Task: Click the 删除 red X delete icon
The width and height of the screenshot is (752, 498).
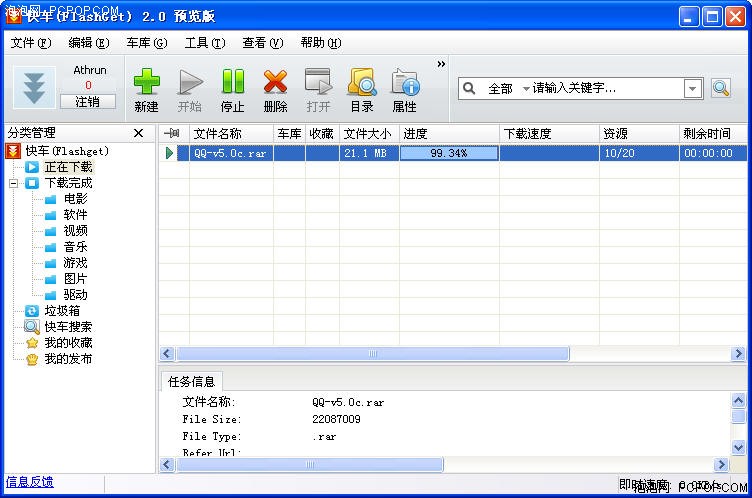Action: [x=275, y=82]
